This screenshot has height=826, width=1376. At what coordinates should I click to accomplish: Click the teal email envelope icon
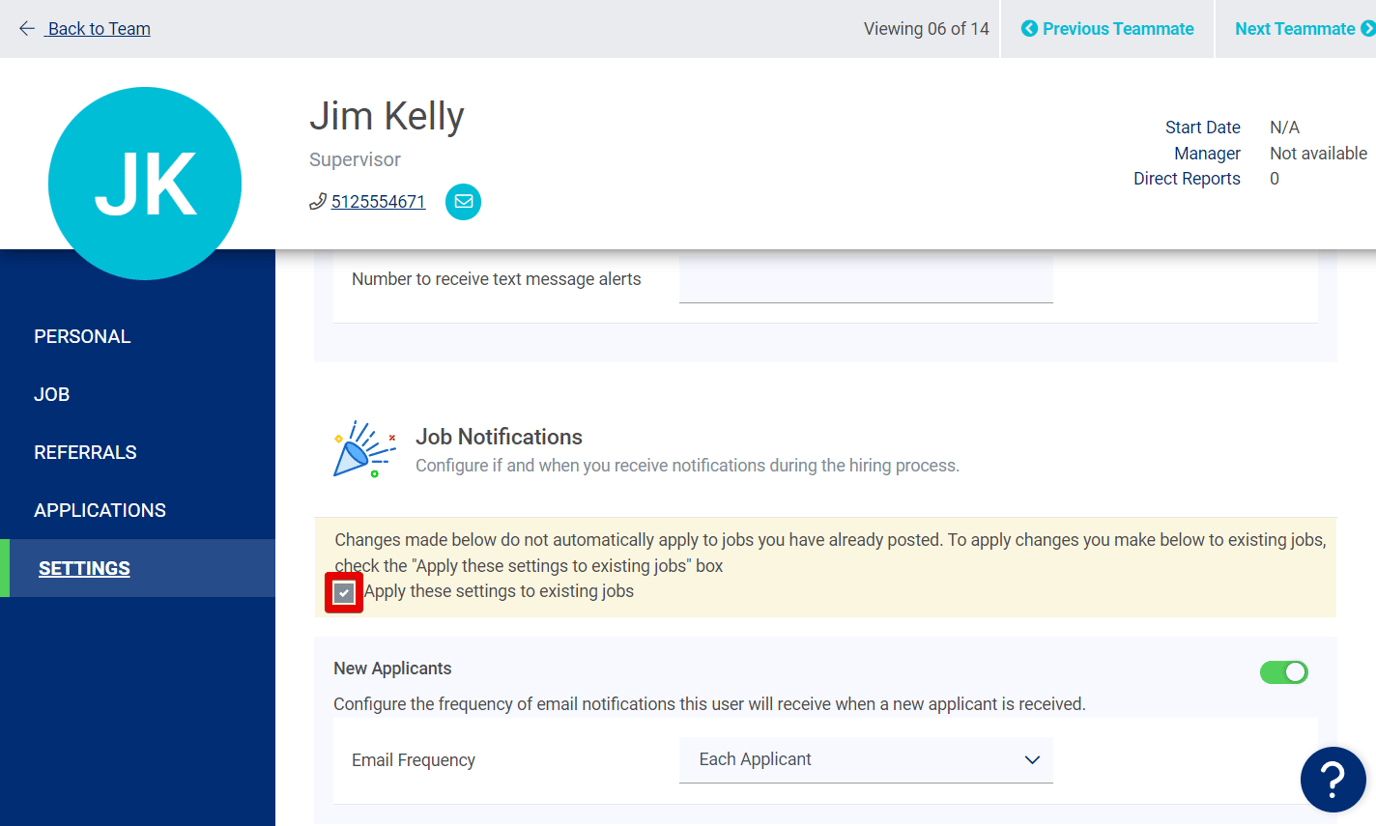click(462, 201)
